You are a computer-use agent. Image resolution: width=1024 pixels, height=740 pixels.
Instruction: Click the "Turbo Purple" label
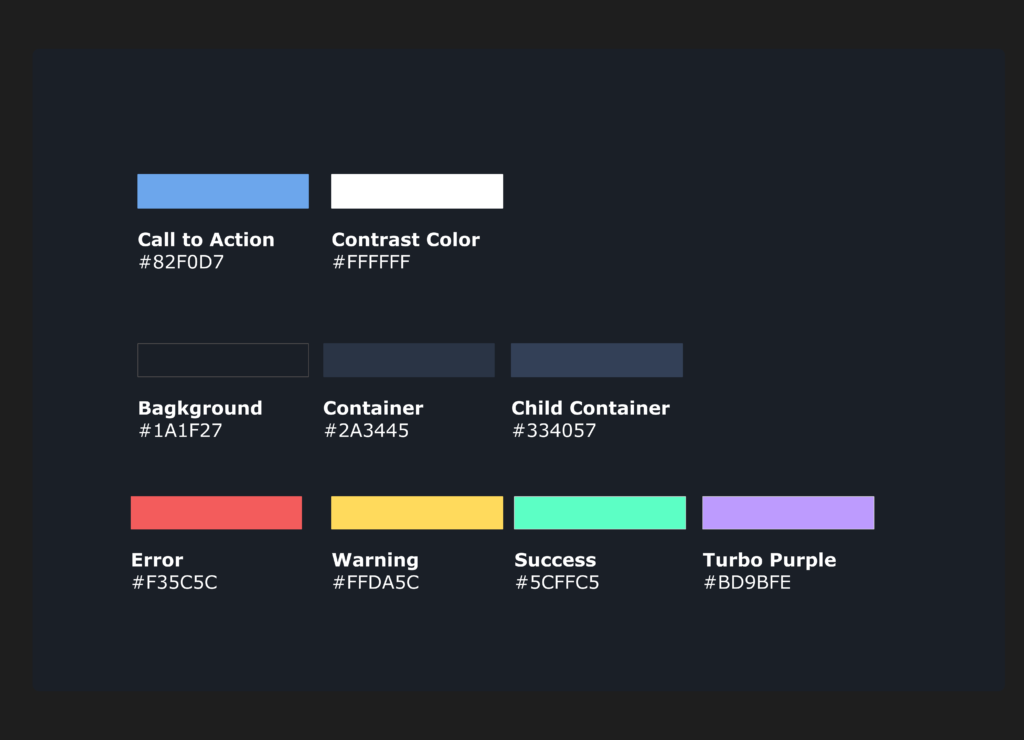point(769,560)
